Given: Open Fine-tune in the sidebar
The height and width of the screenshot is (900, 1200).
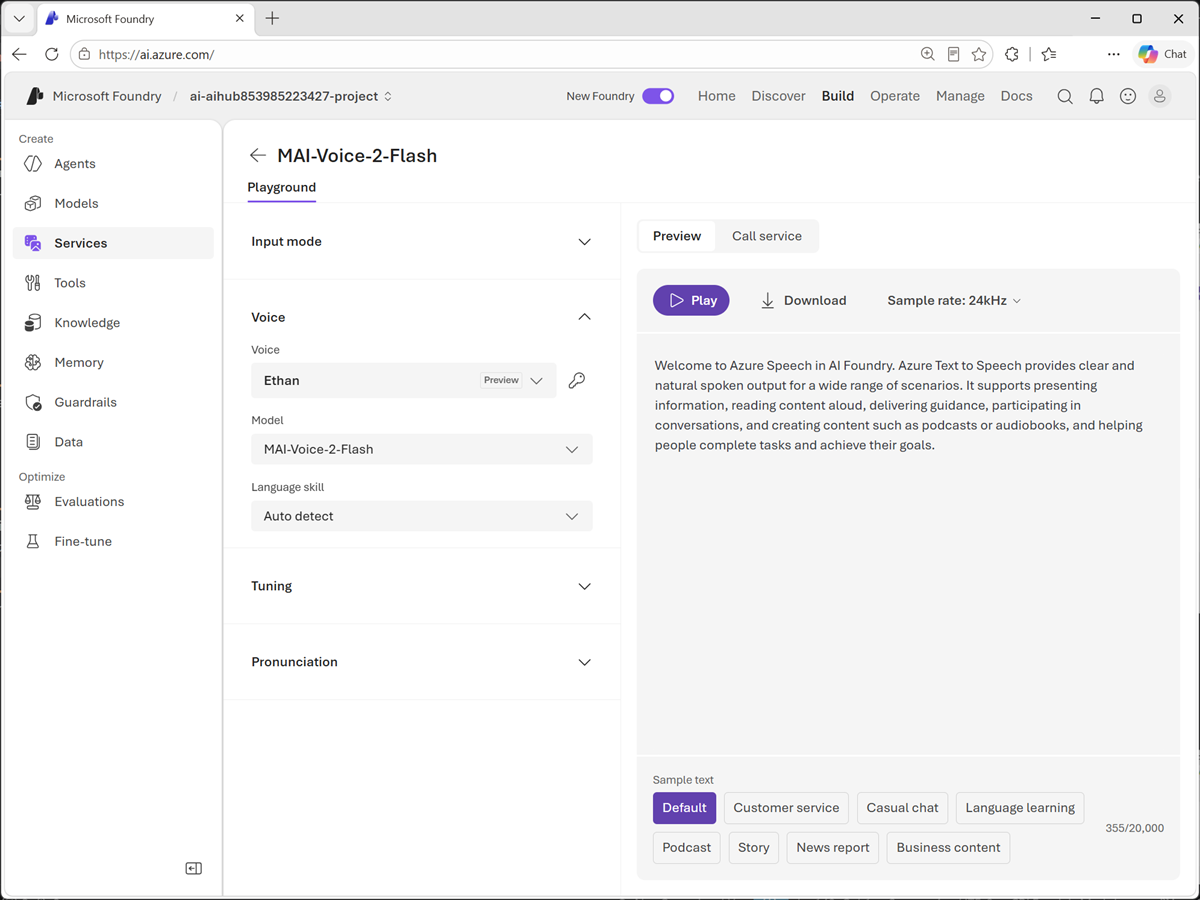Looking at the screenshot, I should (x=113, y=541).
